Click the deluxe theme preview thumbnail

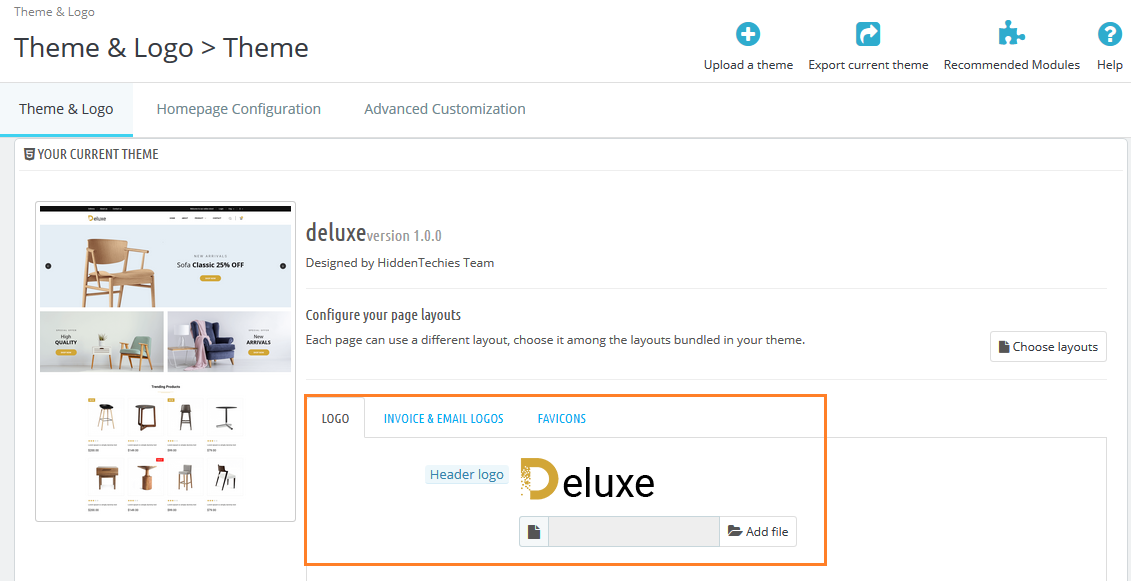point(166,361)
